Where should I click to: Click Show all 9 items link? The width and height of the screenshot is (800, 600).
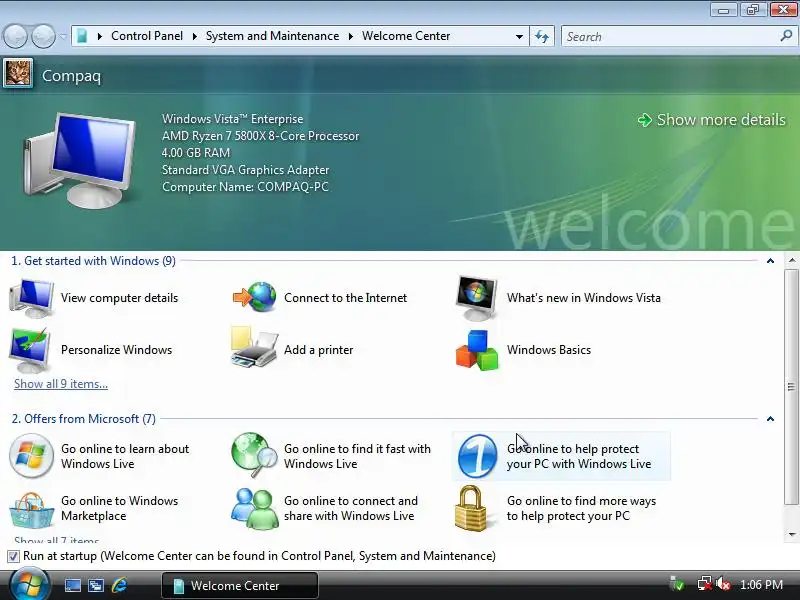pyautogui.click(x=61, y=384)
